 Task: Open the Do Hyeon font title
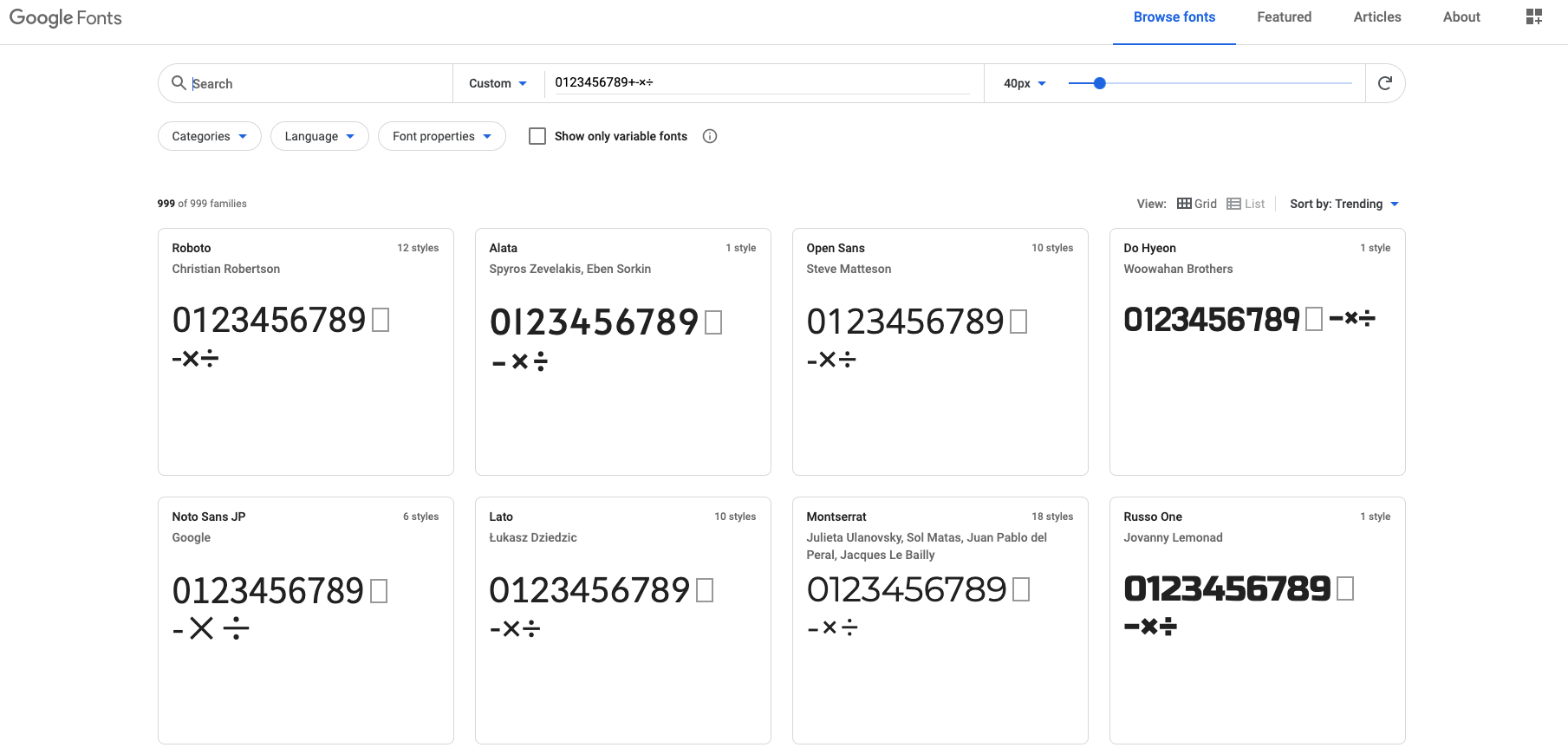point(1150,248)
